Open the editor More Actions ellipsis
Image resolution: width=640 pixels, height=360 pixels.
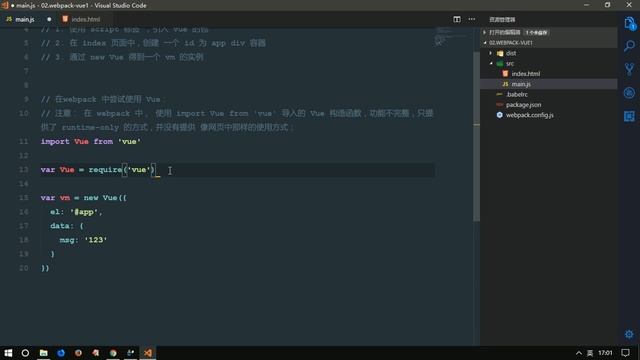pyautogui.click(x=472, y=19)
